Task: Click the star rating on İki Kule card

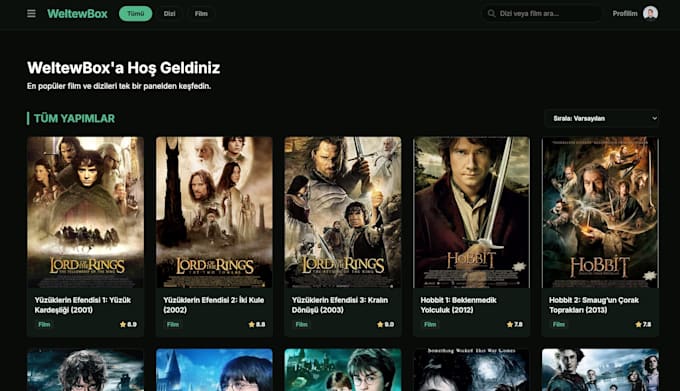Action: tap(257, 324)
